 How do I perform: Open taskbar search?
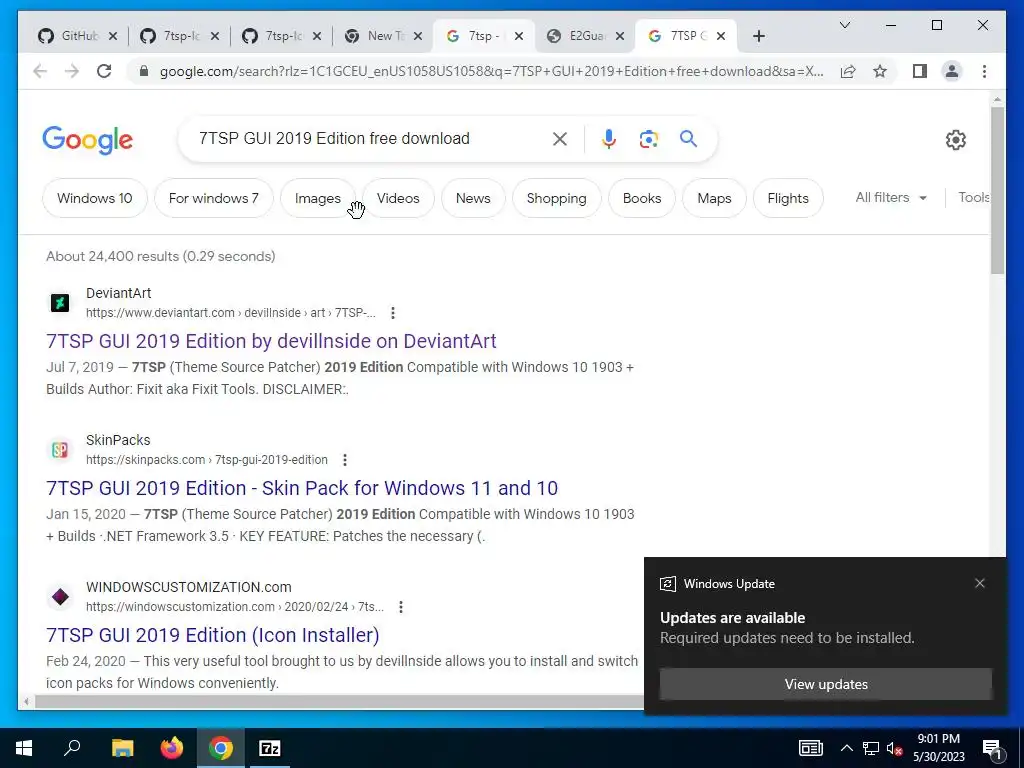coord(72,748)
